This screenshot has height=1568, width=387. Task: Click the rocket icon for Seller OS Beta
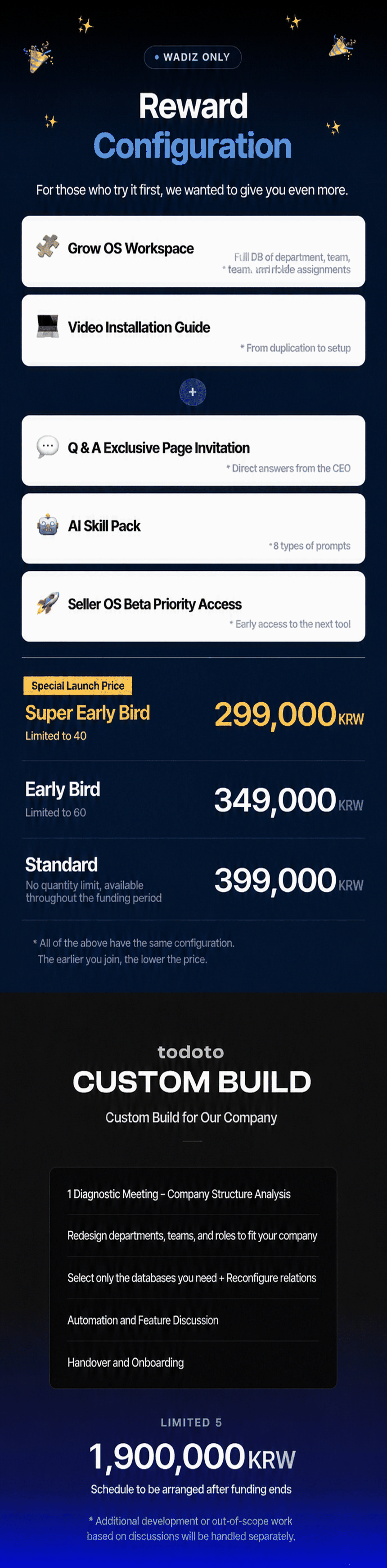47,603
